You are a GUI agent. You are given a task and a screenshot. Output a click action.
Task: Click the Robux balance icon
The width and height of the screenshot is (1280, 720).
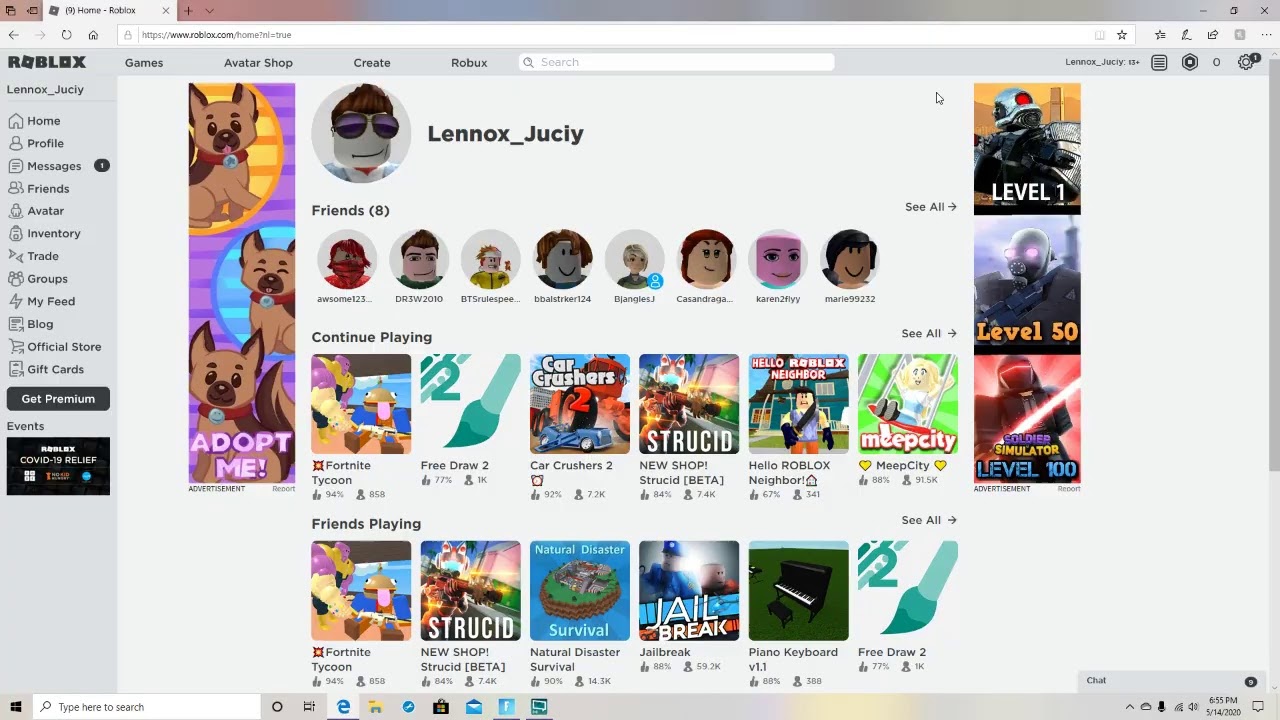coord(1190,62)
